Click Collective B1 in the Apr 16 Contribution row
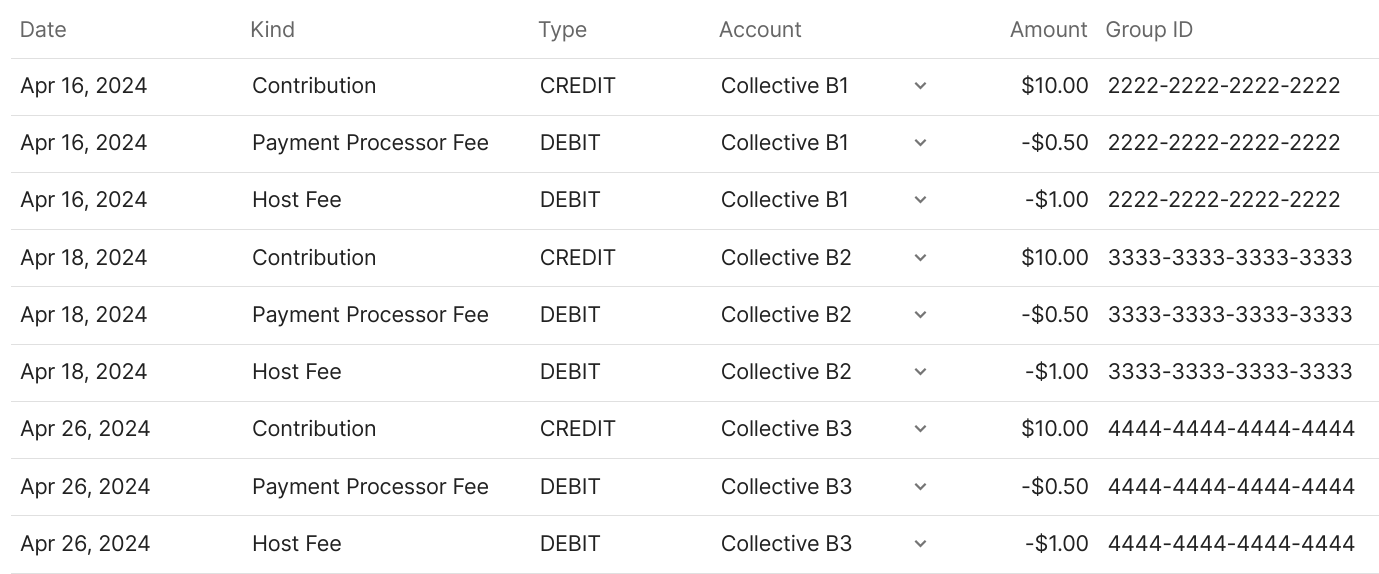This screenshot has width=1379, height=574. coord(784,86)
